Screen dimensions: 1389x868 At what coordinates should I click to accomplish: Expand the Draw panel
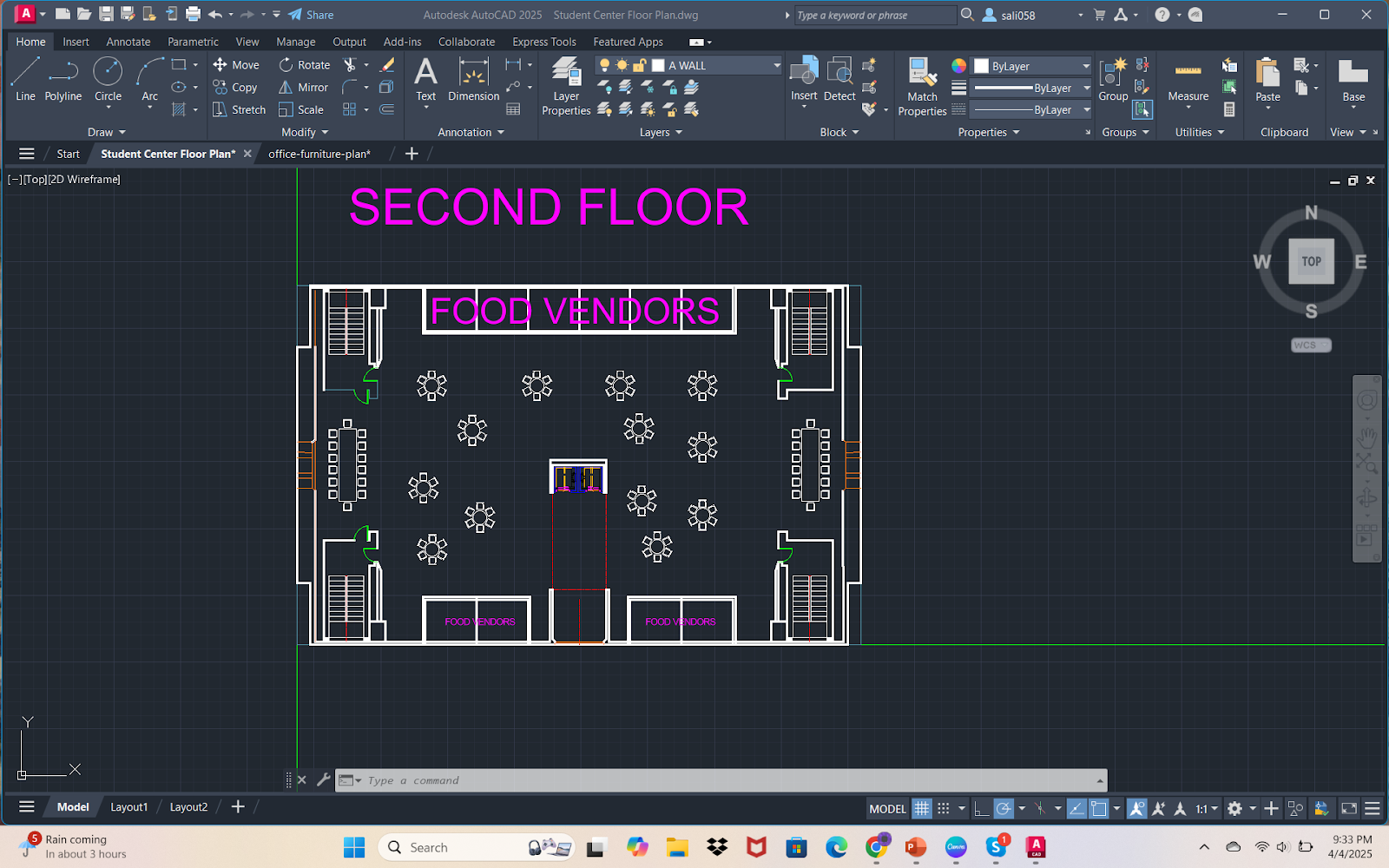click(107, 133)
